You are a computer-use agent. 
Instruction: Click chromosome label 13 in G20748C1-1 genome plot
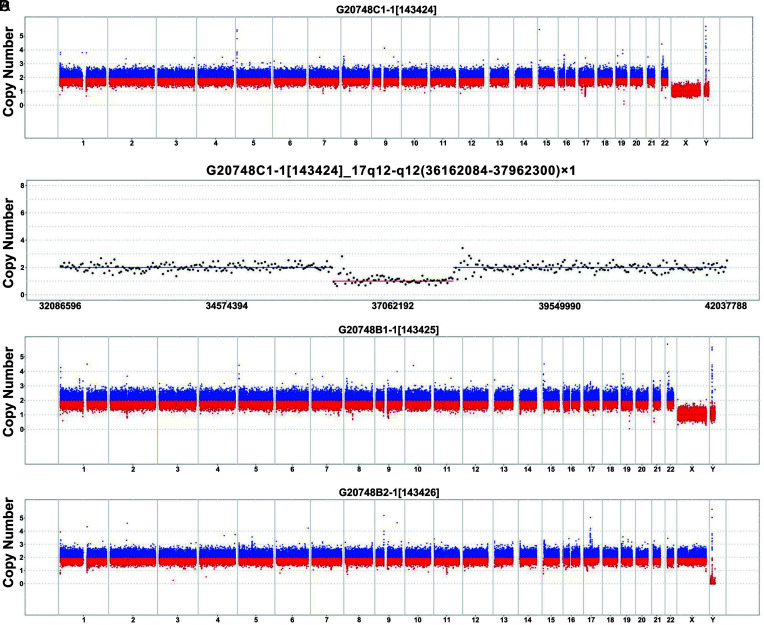tap(499, 143)
